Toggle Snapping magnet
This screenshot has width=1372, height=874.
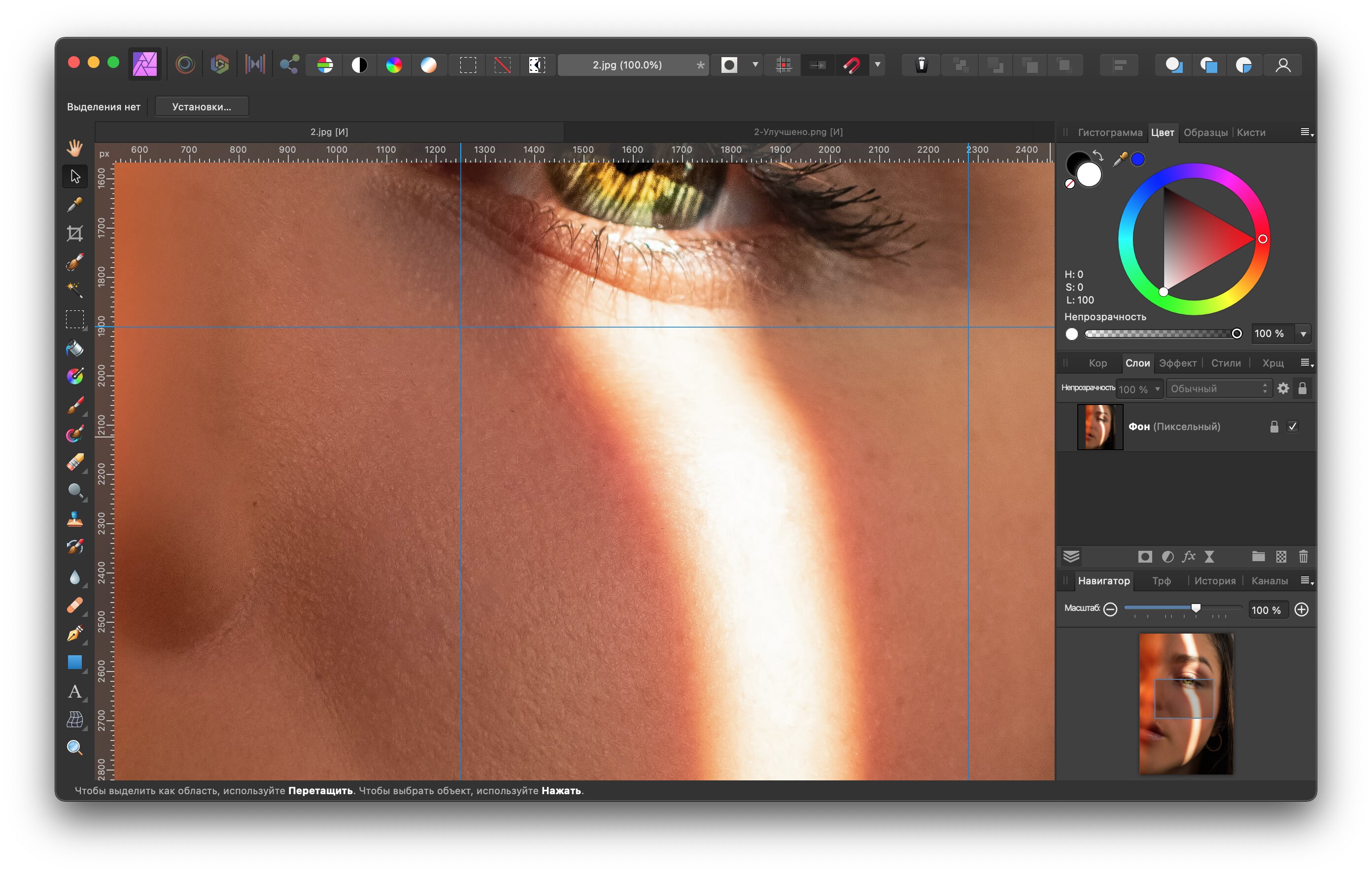pos(852,65)
